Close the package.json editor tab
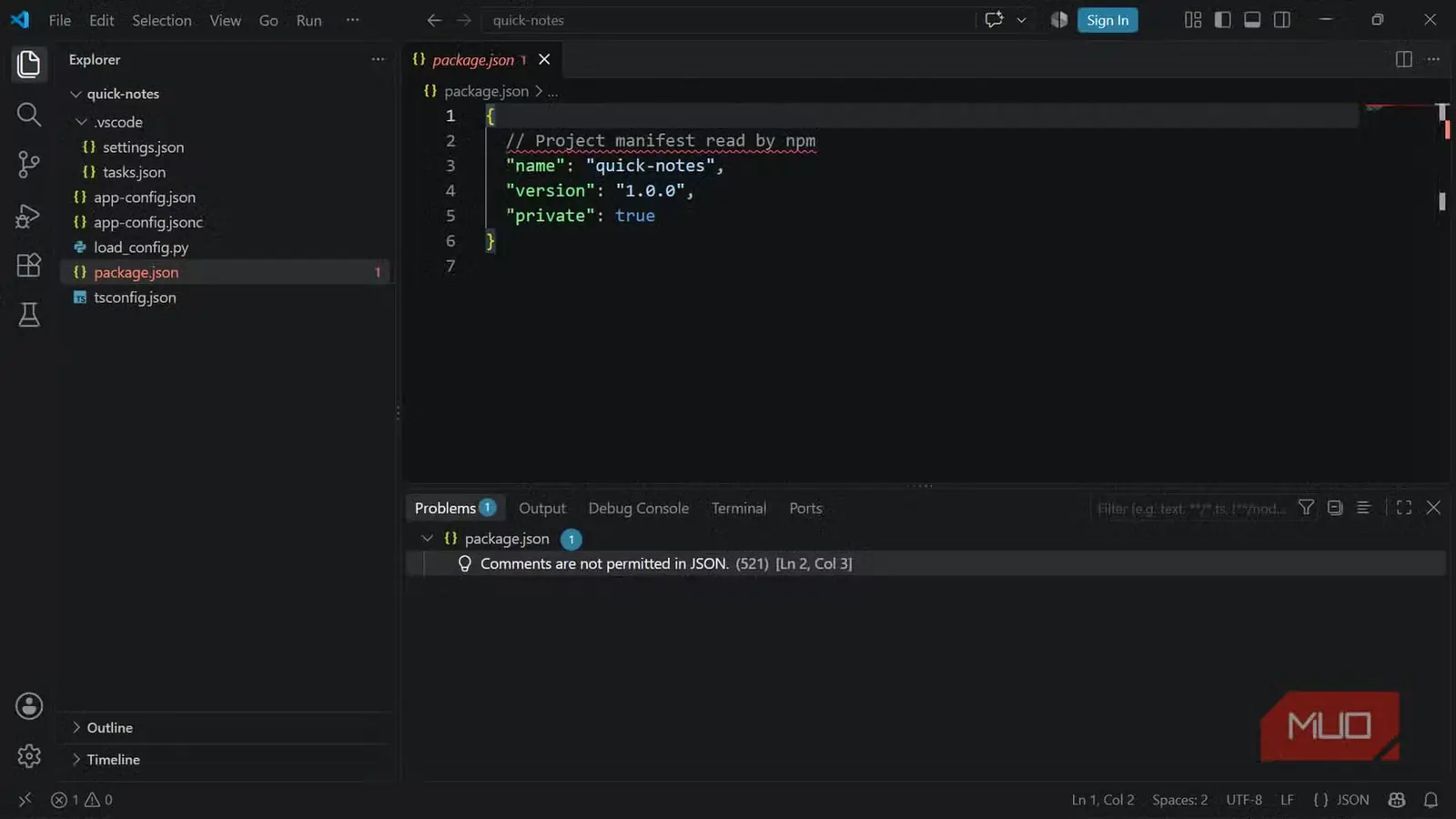The width and height of the screenshot is (1456, 819). point(544,59)
